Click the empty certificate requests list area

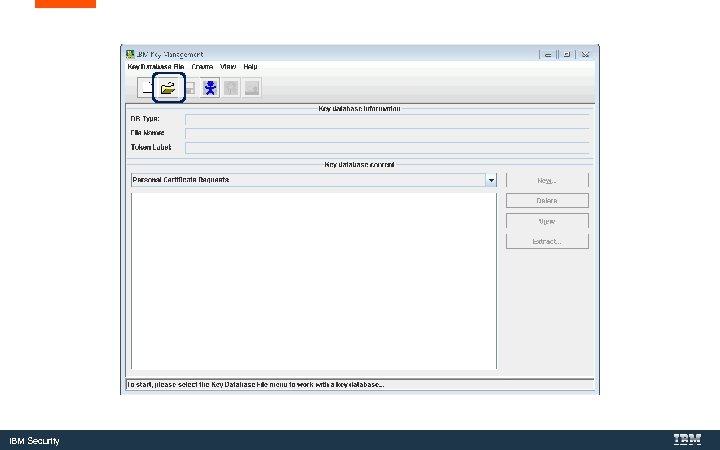point(314,281)
